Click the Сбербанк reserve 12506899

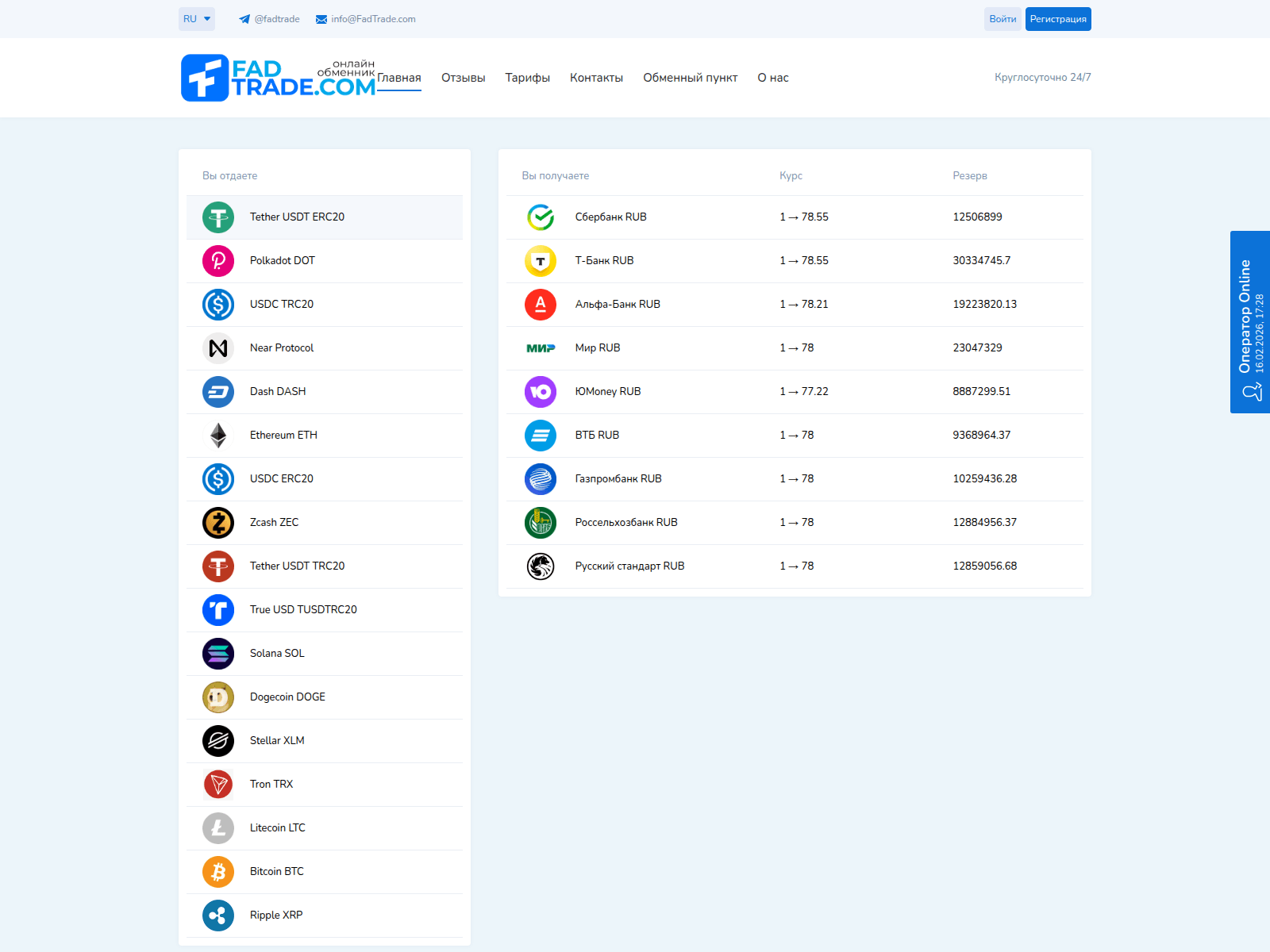[x=977, y=217]
